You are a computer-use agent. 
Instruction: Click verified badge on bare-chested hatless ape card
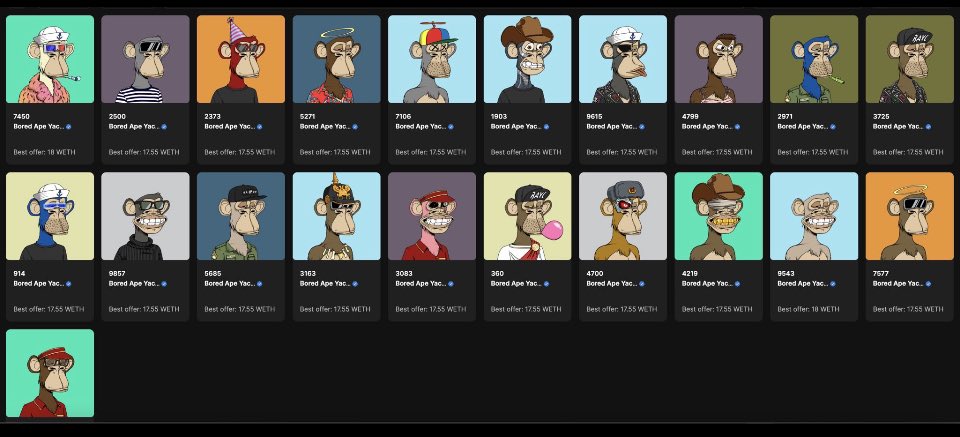click(833, 283)
